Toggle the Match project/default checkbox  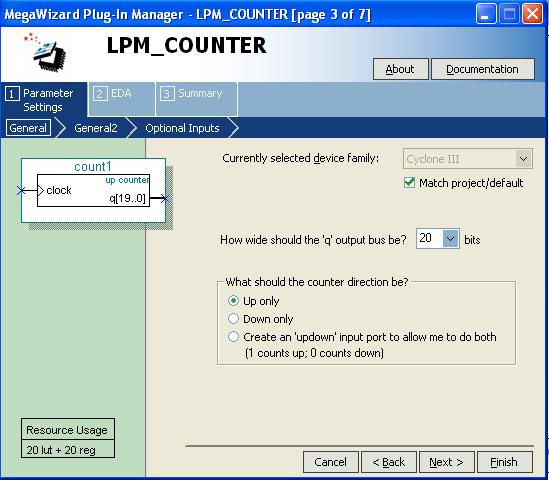tap(409, 183)
